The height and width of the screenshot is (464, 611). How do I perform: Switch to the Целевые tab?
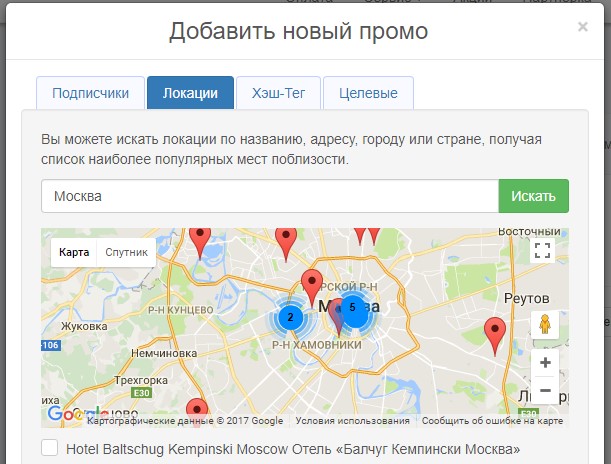[x=368, y=93]
